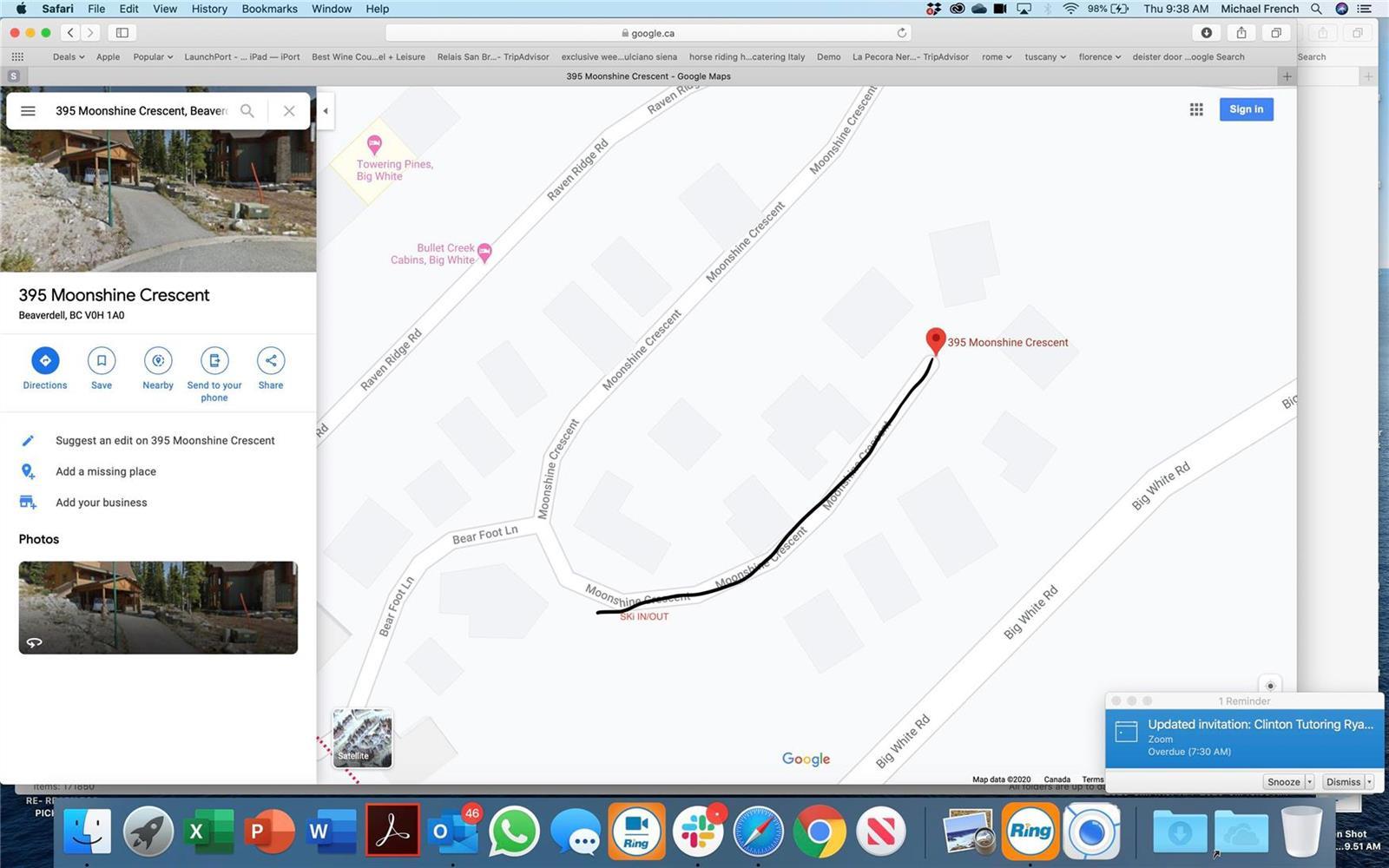Dismiss the reminder notification
The width and height of the screenshot is (1389, 868).
point(1342,782)
